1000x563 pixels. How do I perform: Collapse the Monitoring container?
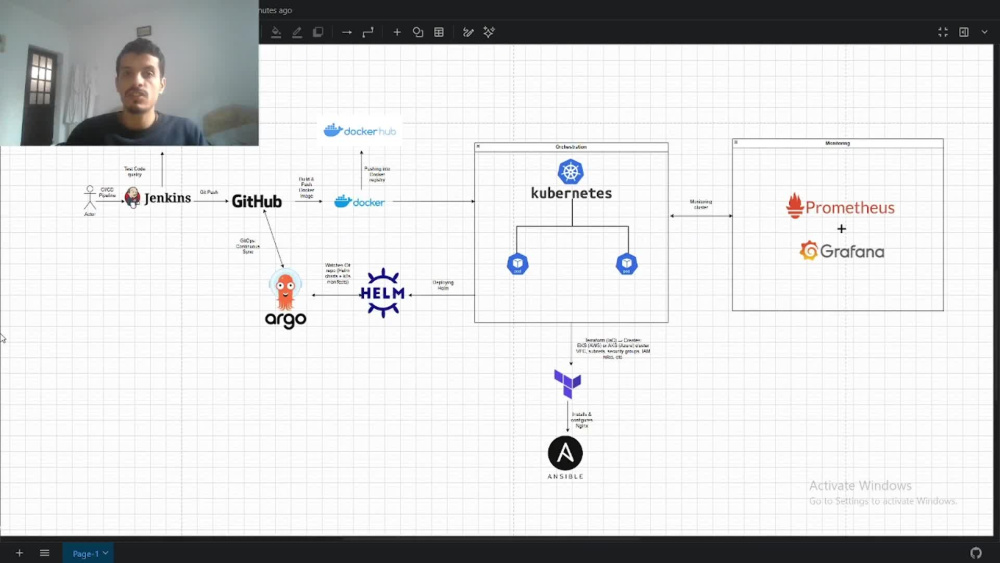click(x=736, y=143)
